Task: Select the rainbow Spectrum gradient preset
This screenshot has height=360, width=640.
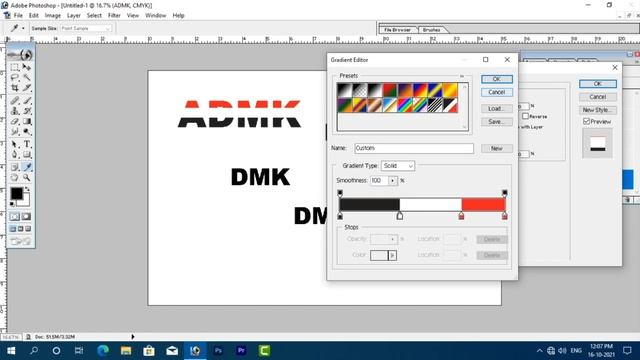Action: click(405, 105)
